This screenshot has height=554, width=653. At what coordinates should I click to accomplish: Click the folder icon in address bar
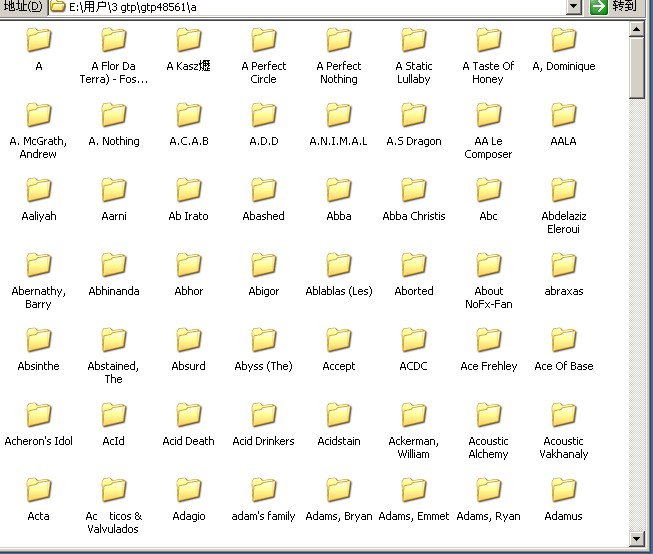[x=58, y=7]
